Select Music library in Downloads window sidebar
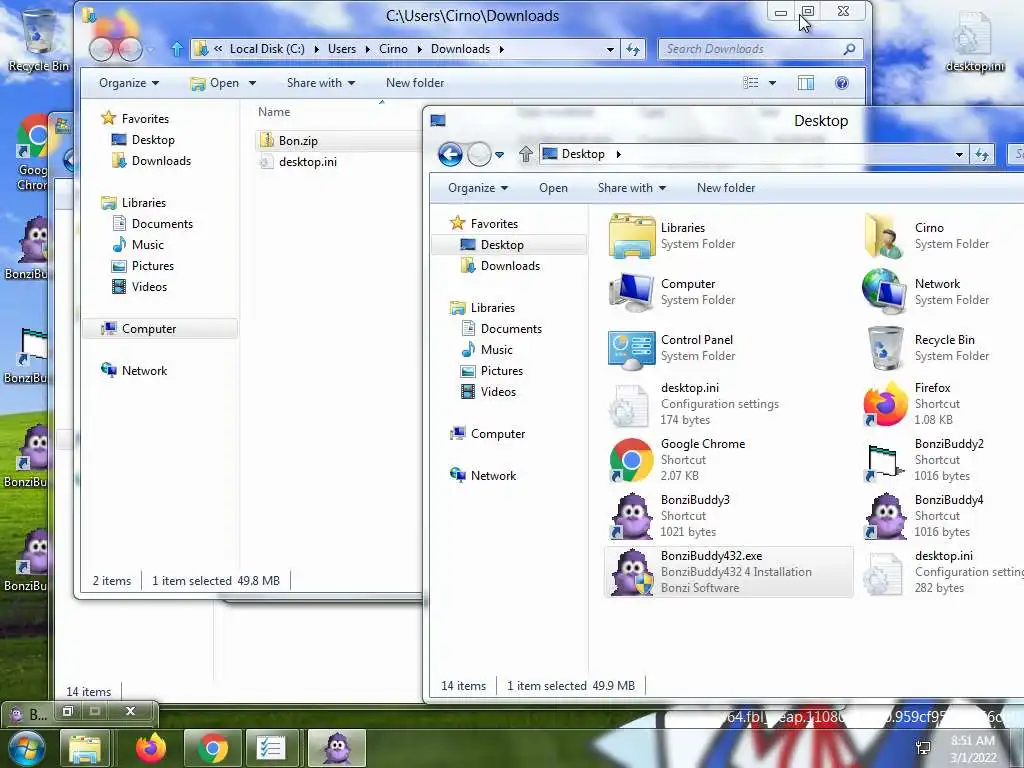 (139, 245)
